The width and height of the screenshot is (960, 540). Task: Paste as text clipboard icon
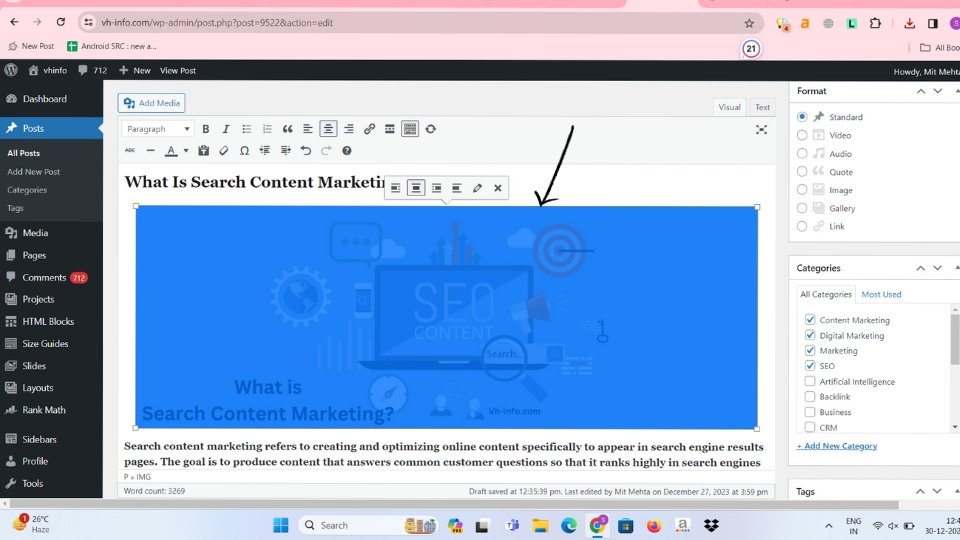[204, 151]
